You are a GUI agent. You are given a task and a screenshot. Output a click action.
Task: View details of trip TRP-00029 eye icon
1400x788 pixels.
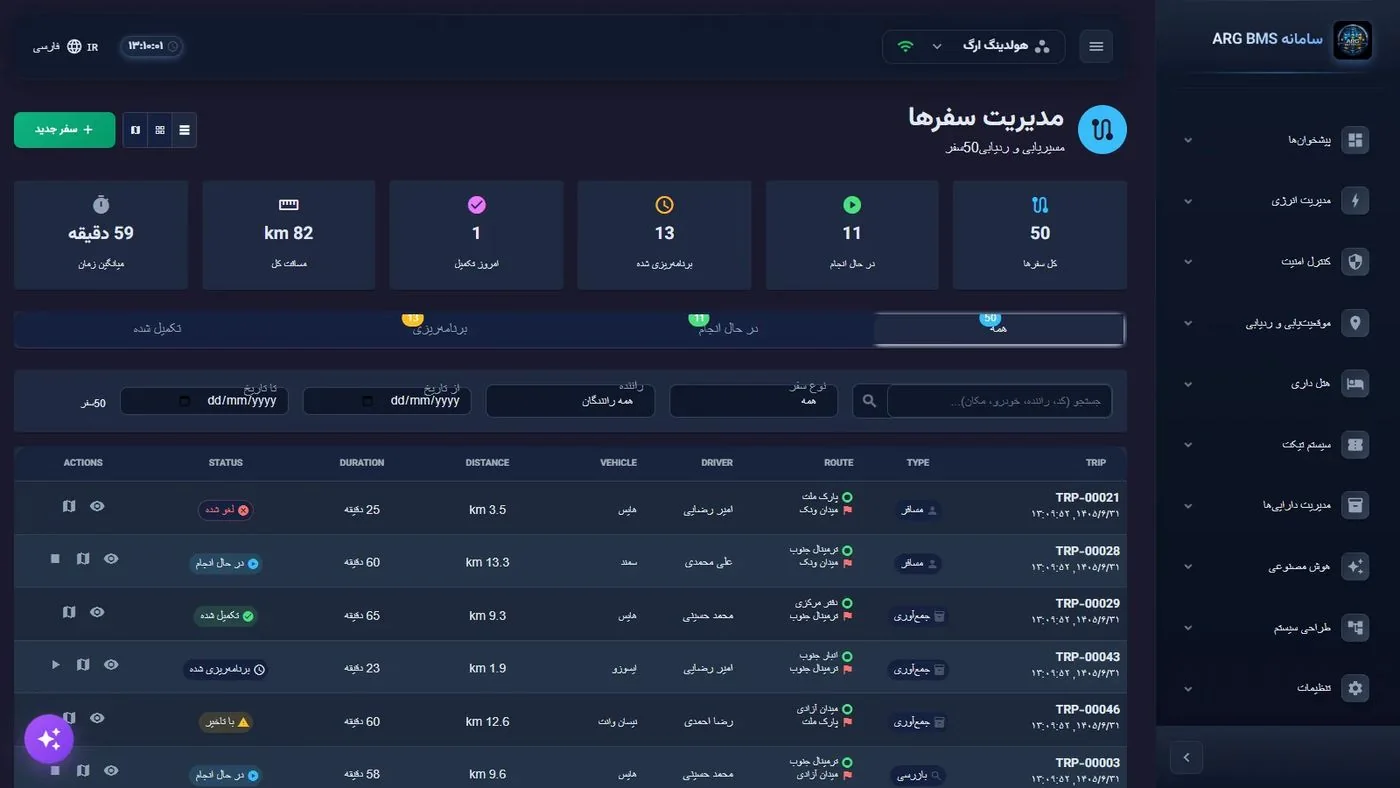click(x=97, y=612)
